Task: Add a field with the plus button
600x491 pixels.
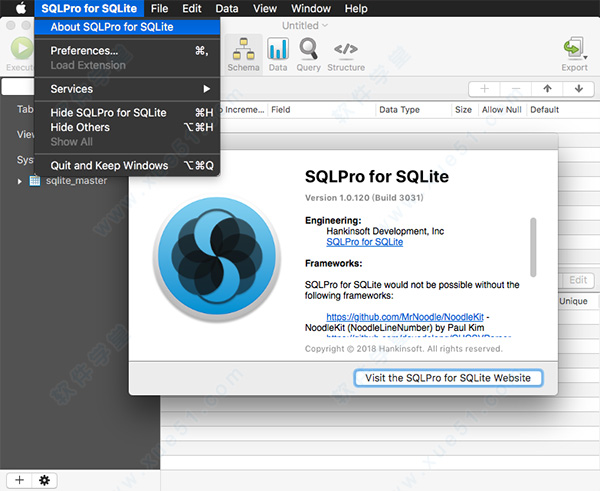Action: pyautogui.click(x=484, y=89)
